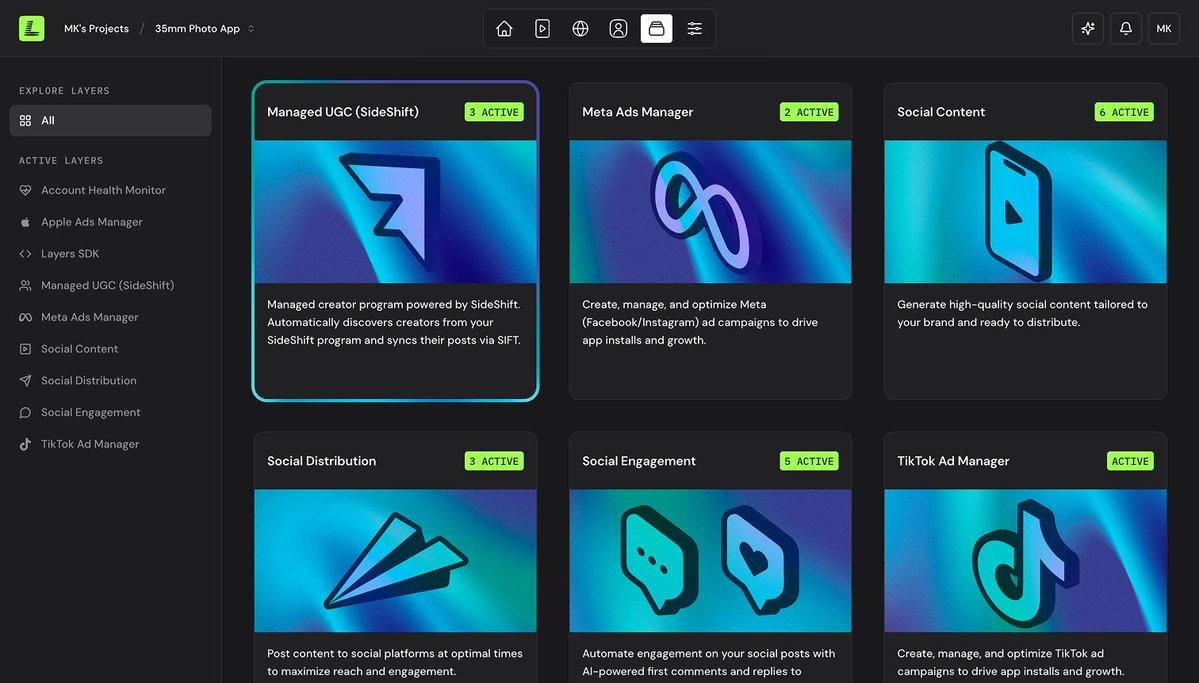The height and width of the screenshot is (683, 1199).
Task: Open the MK account avatar button
Action: point(1164,28)
